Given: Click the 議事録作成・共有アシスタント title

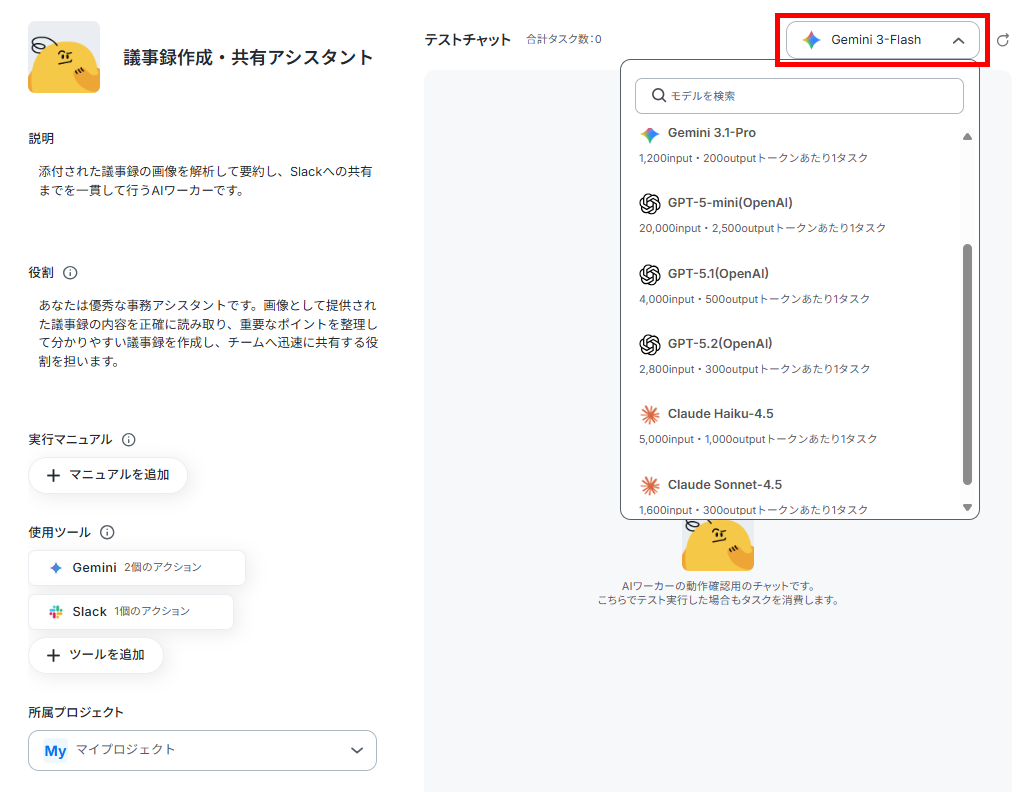Looking at the screenshot, I should [248, 57].
